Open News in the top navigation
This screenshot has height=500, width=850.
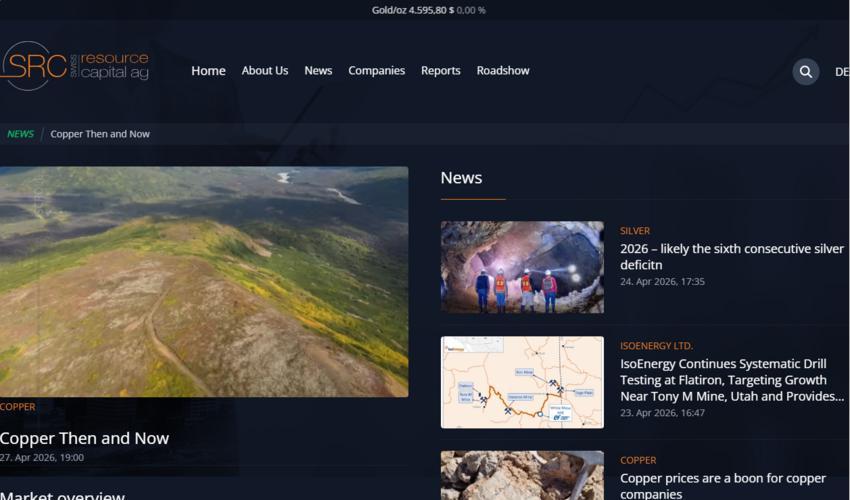tap(318, 70)
